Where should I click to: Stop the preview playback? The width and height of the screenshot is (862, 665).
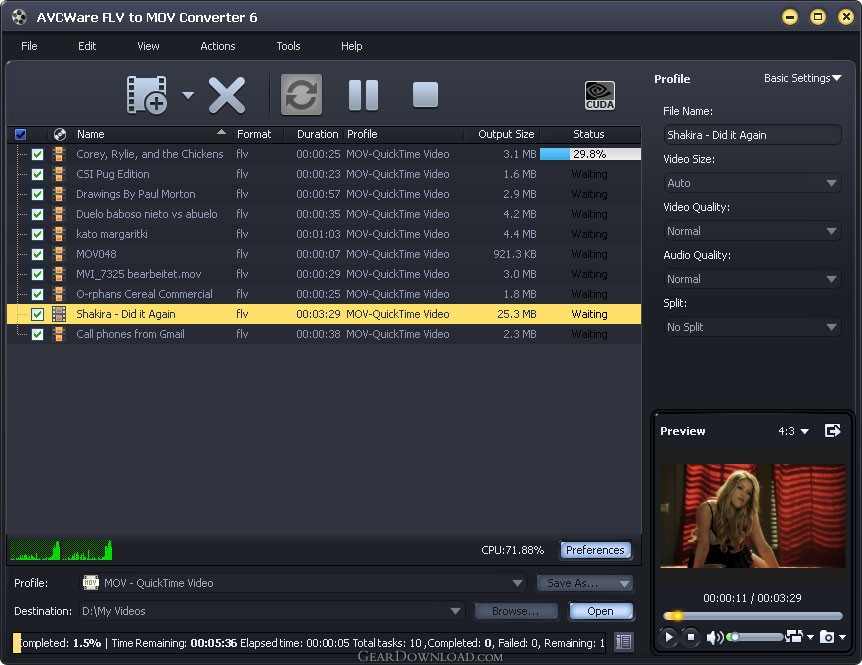(x=691, y=637)
